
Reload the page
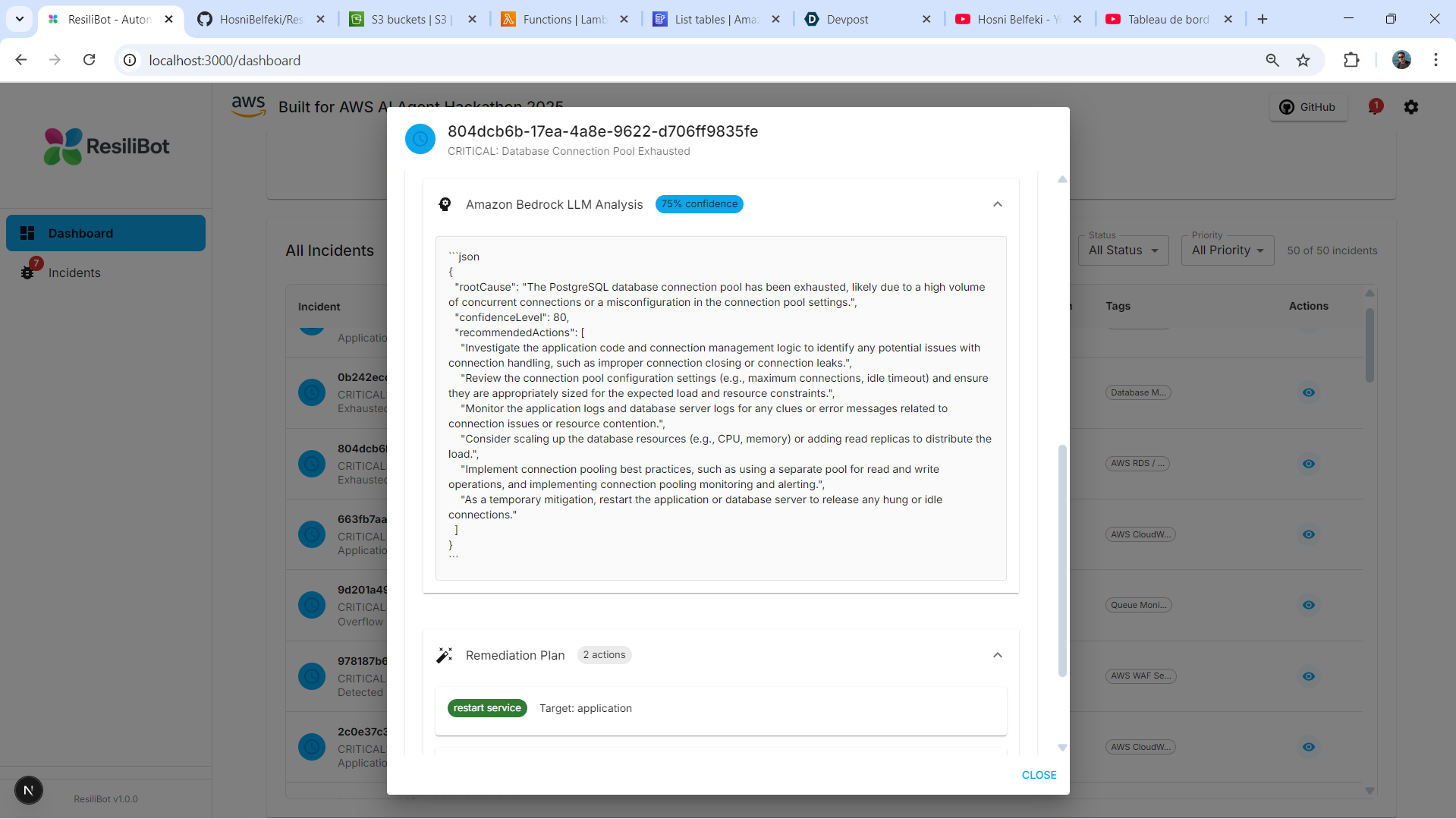click(x=89, y=60)
